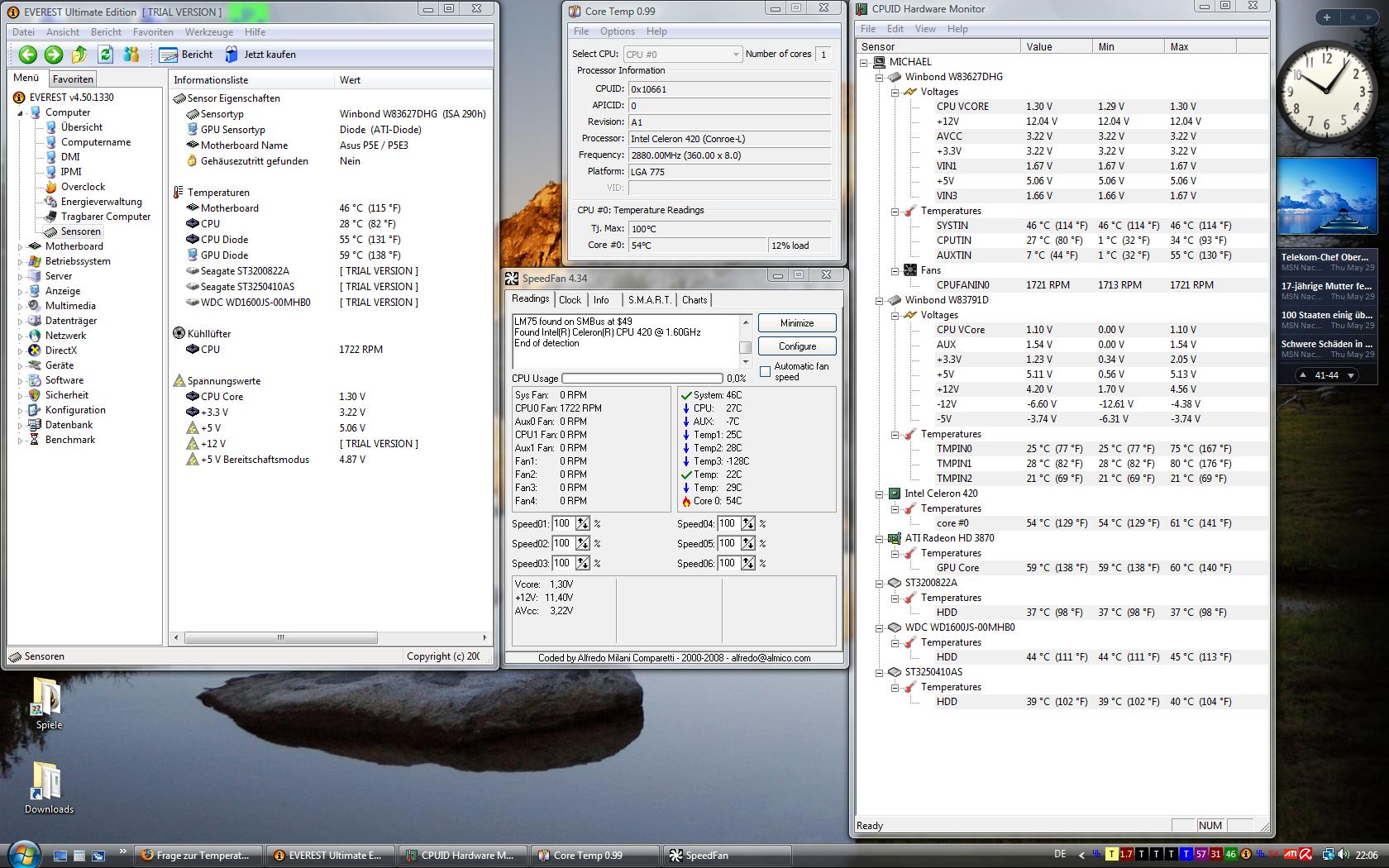This screenshot has height=868, width=1389.
Task: Click the Core Temp 0.99 taskbar button
Action: [595, 856]
